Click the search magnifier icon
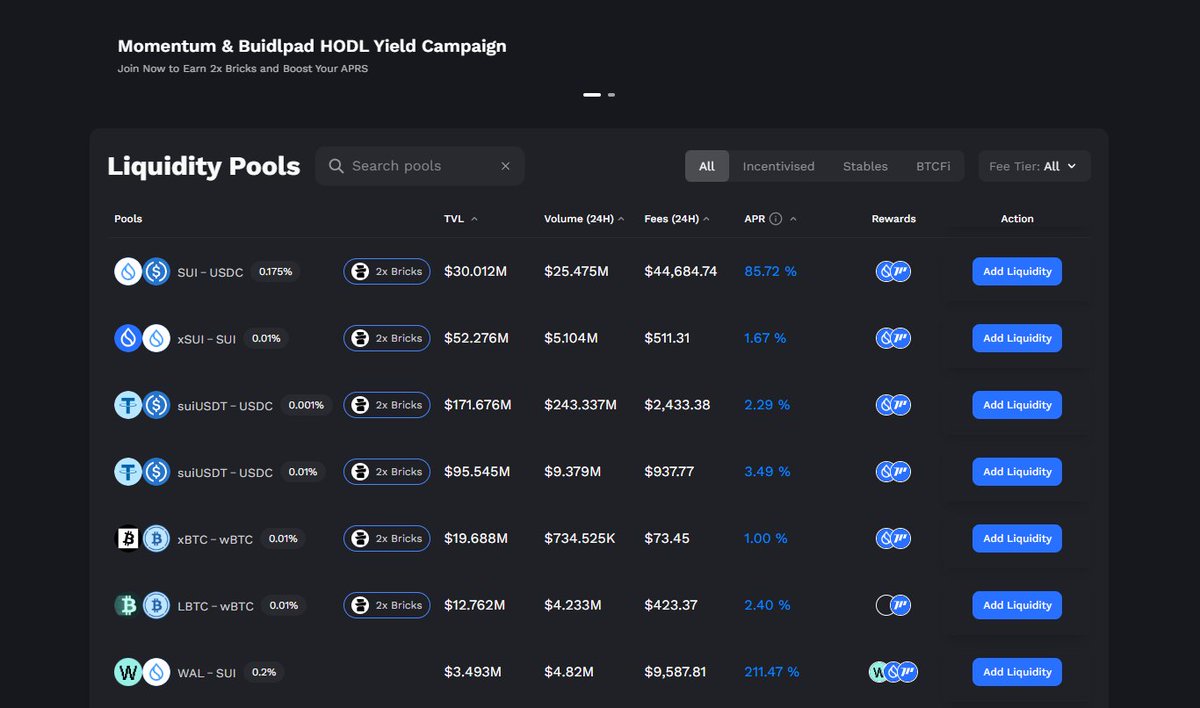 [x=336, y=166]
